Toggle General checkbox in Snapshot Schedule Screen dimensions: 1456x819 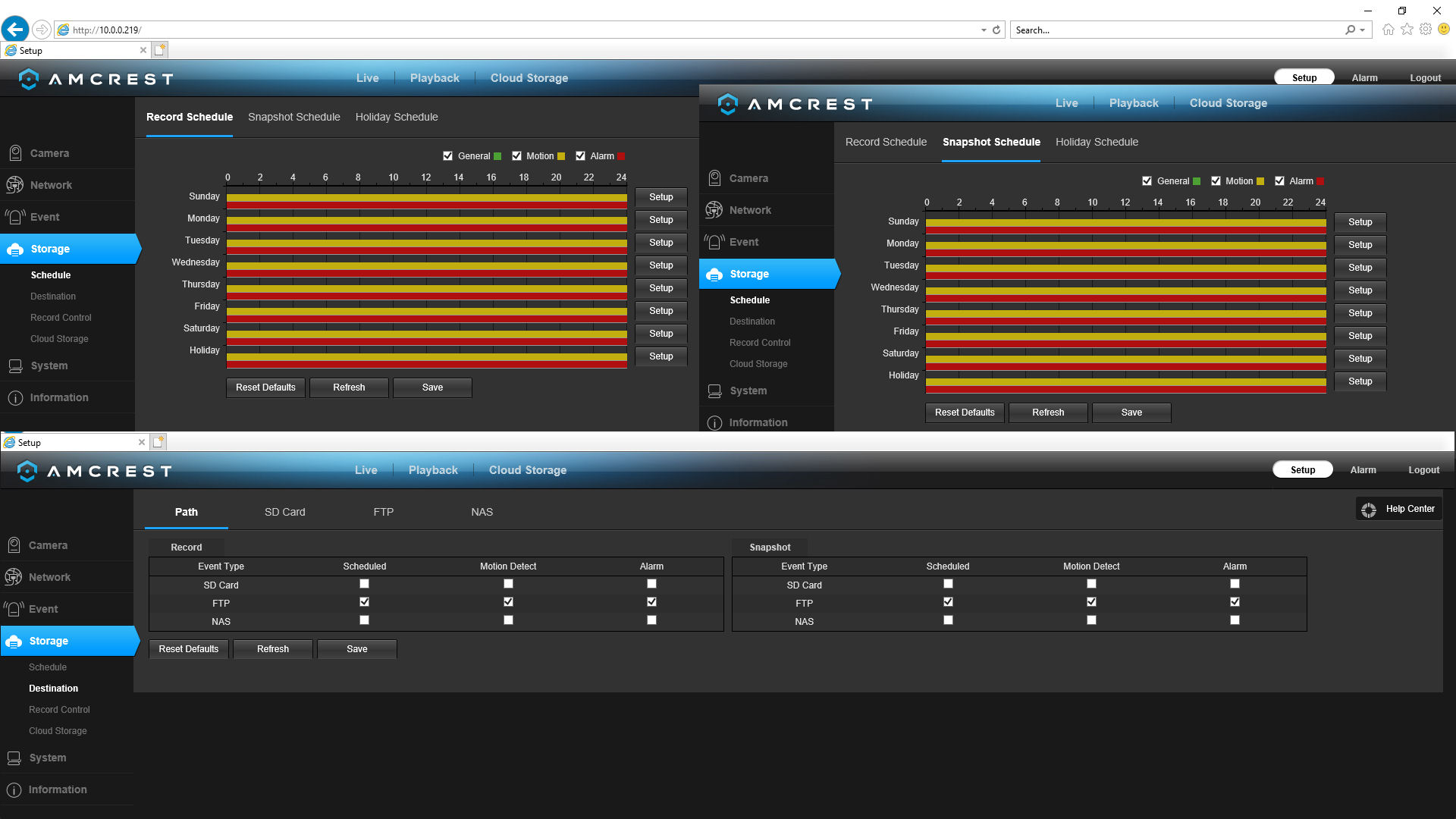1147,181
